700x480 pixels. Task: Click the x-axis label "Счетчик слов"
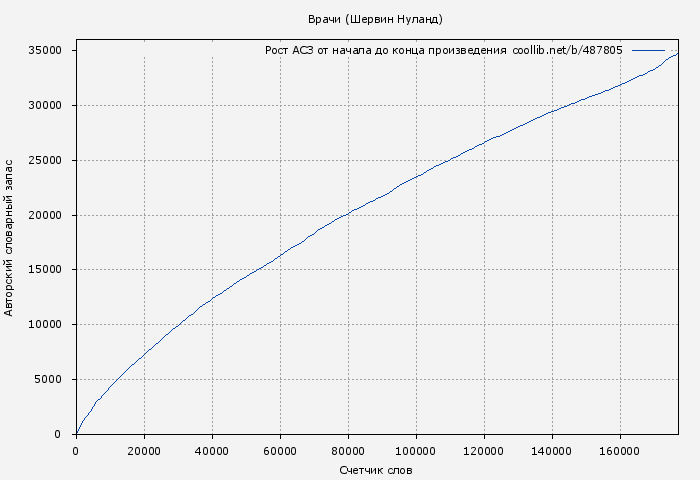[x=375, y=469]
